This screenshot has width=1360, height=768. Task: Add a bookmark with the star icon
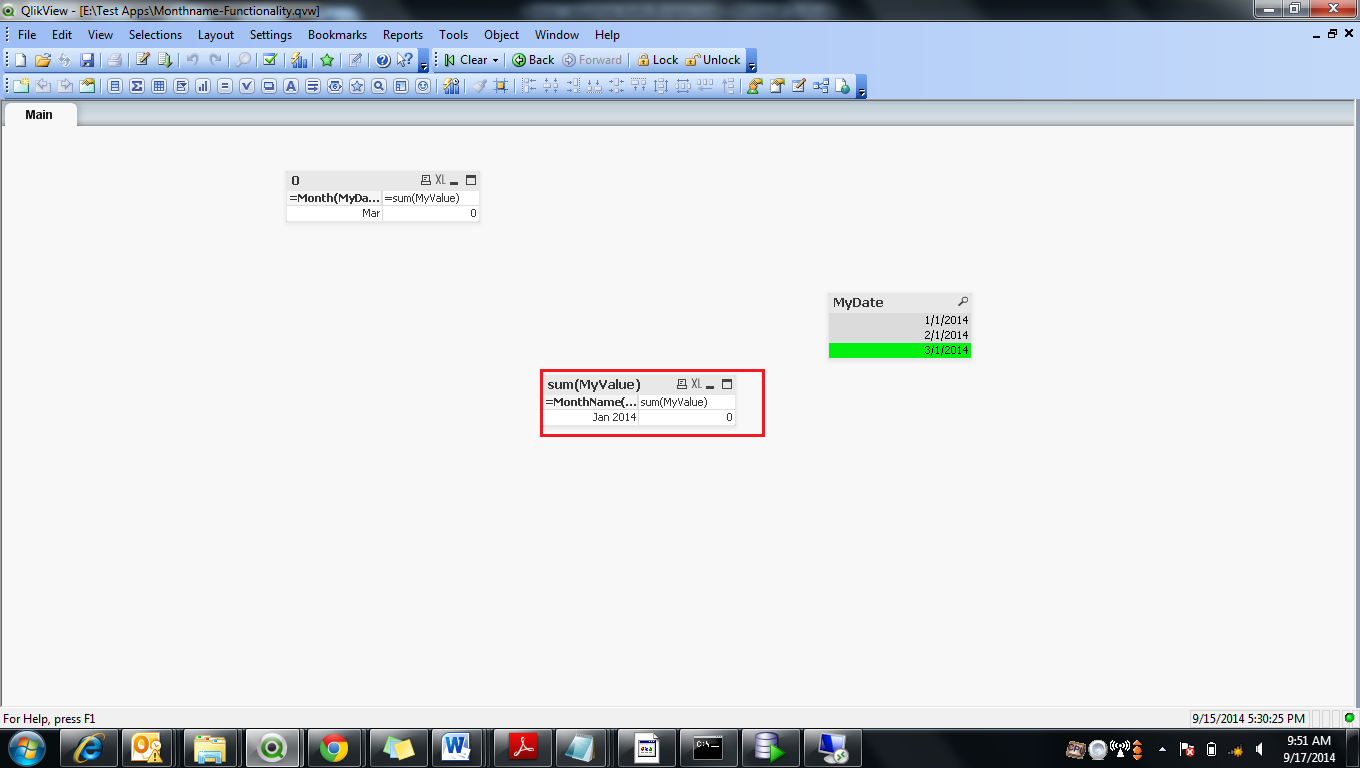[327, 60]
